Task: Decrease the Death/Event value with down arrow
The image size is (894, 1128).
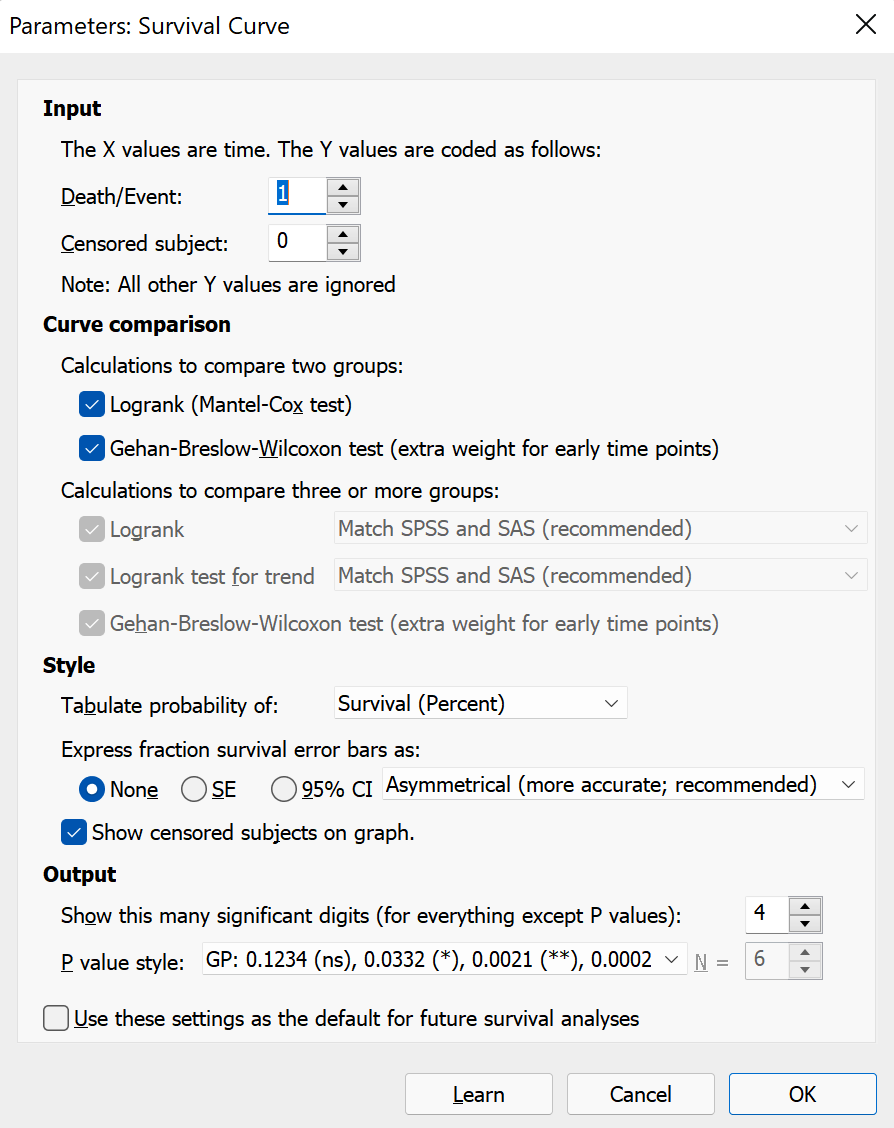Action: (343, 205)
